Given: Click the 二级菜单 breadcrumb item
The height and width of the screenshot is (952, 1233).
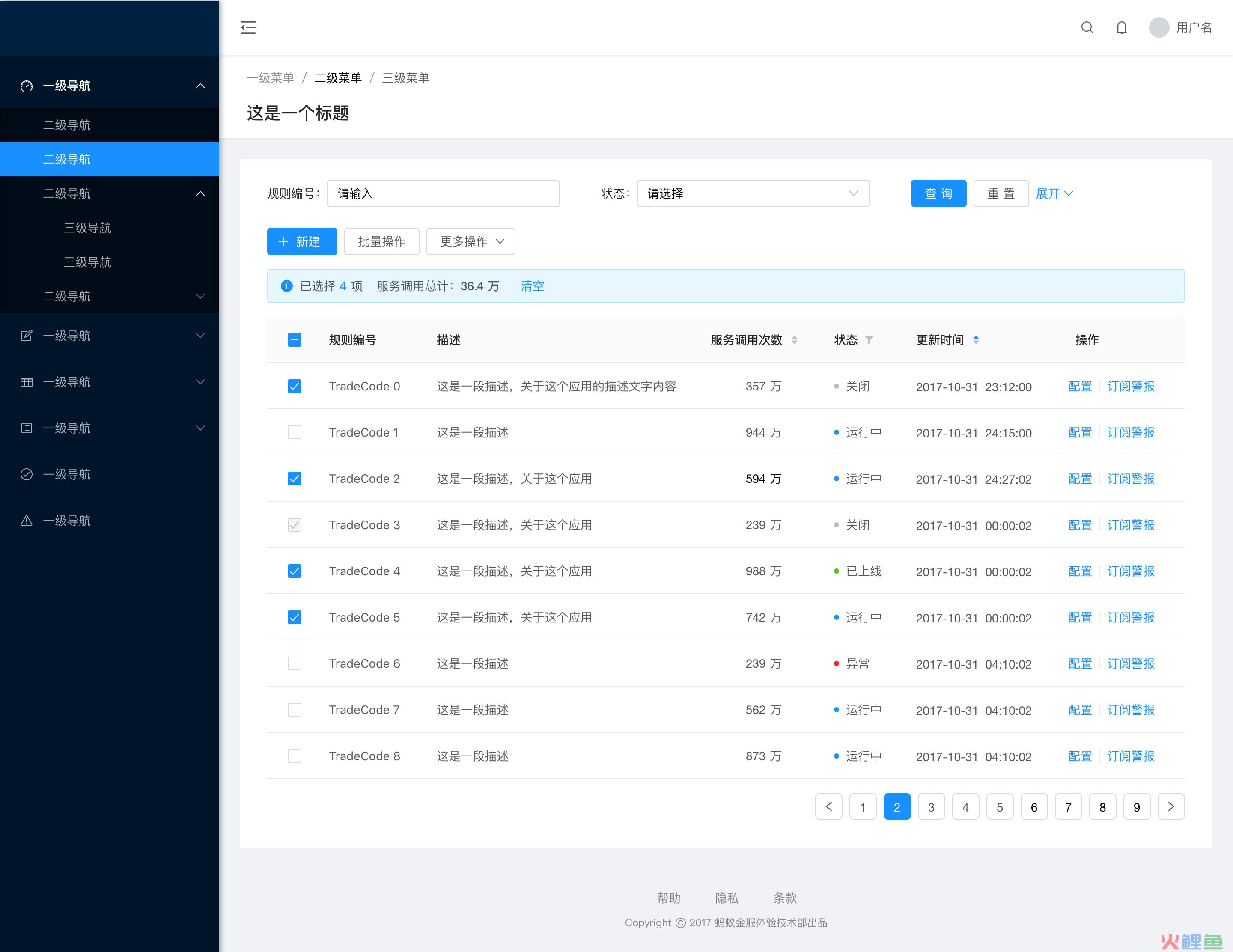Looking at the screenshot, I should 338,78.
